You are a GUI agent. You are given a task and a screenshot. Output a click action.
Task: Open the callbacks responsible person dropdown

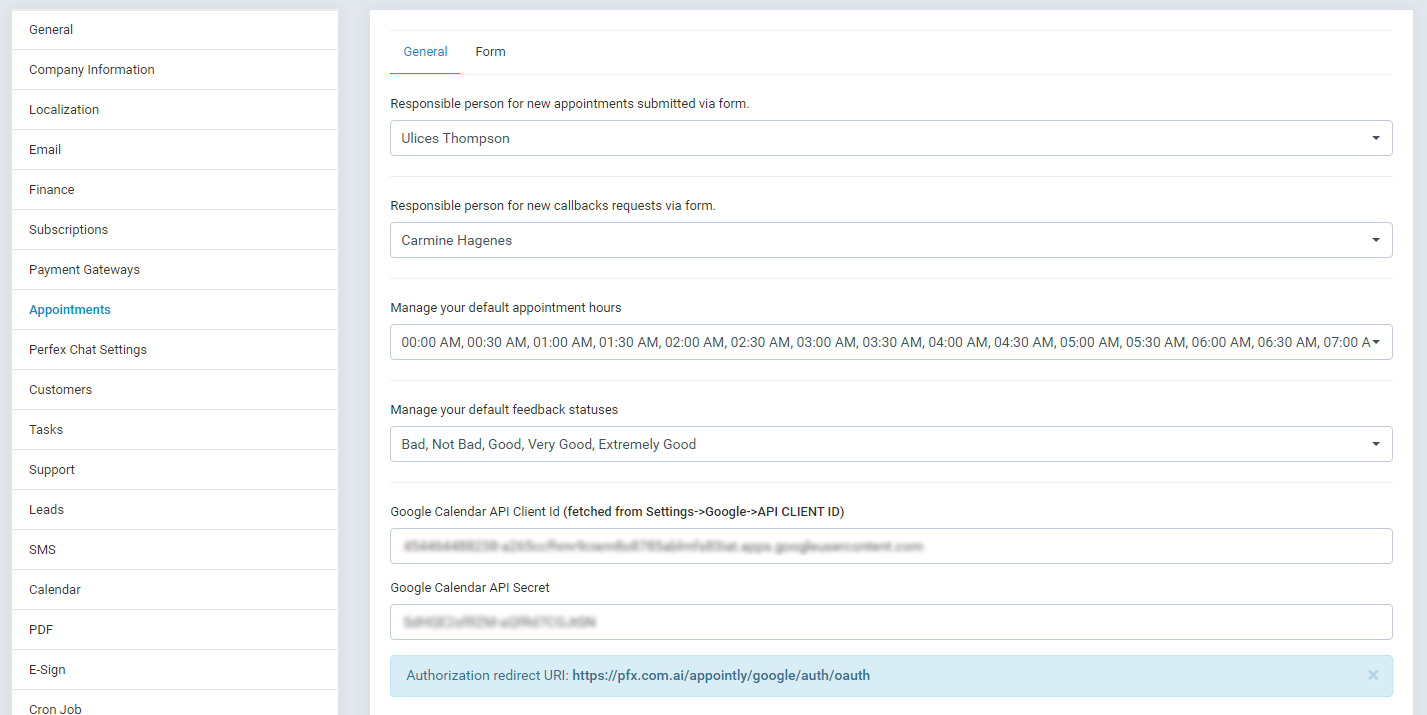pyautogui.click(x=890, y=240)
